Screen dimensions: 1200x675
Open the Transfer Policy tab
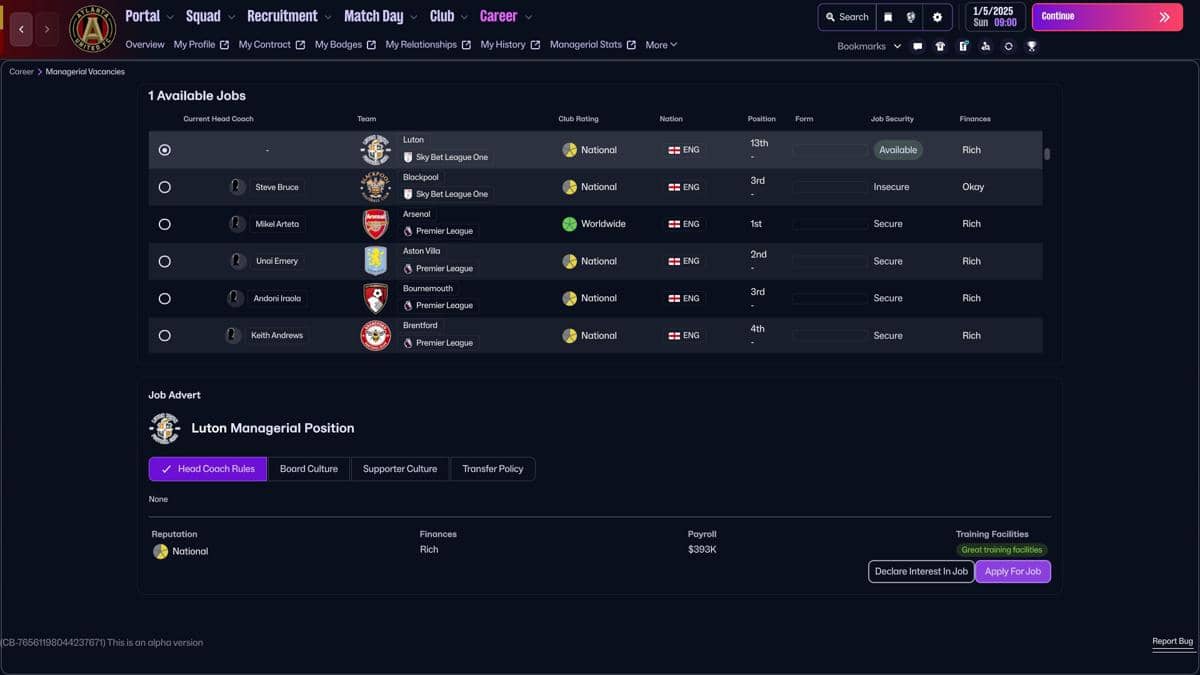492,469
